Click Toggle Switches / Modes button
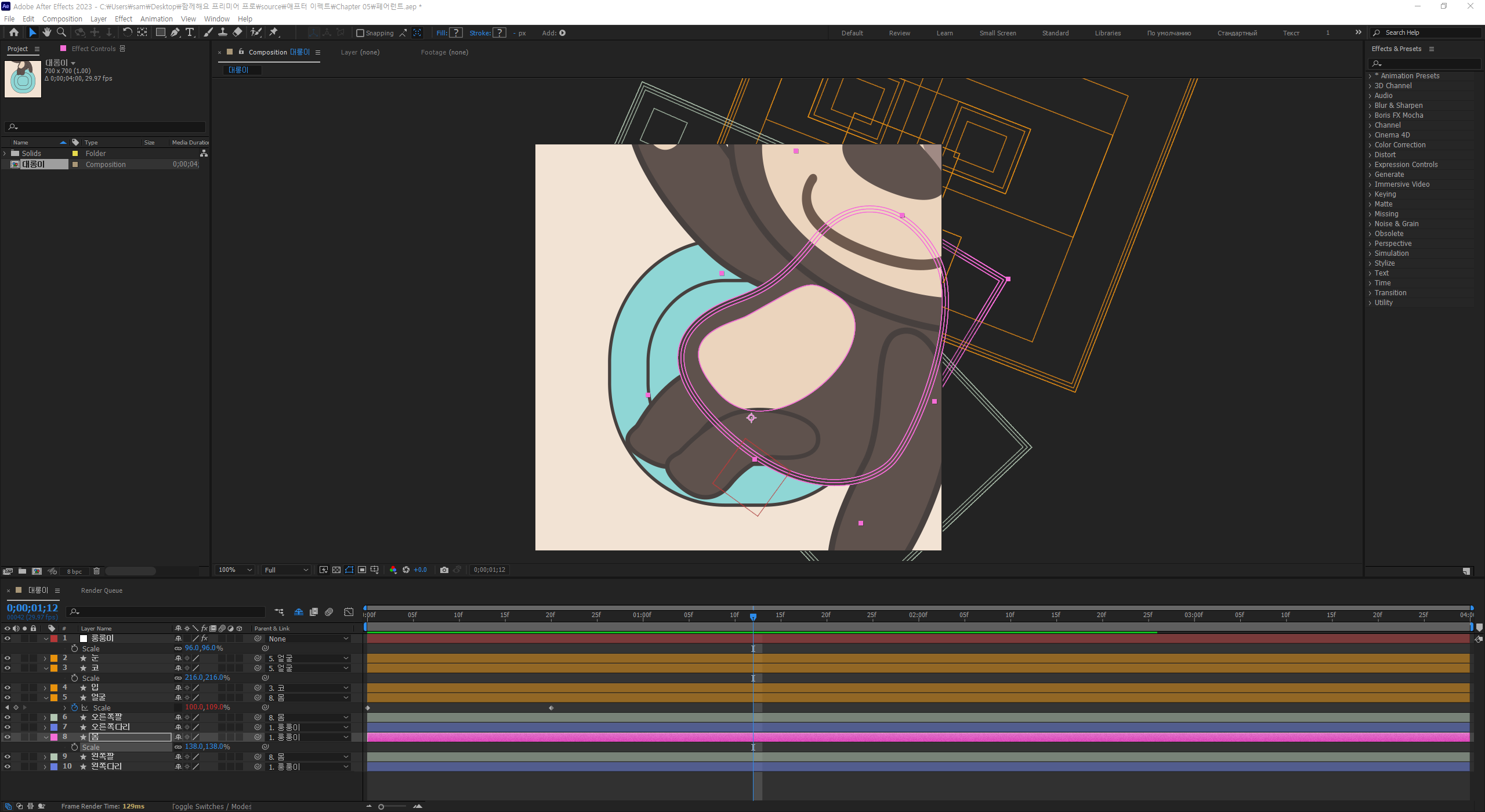 212,806
